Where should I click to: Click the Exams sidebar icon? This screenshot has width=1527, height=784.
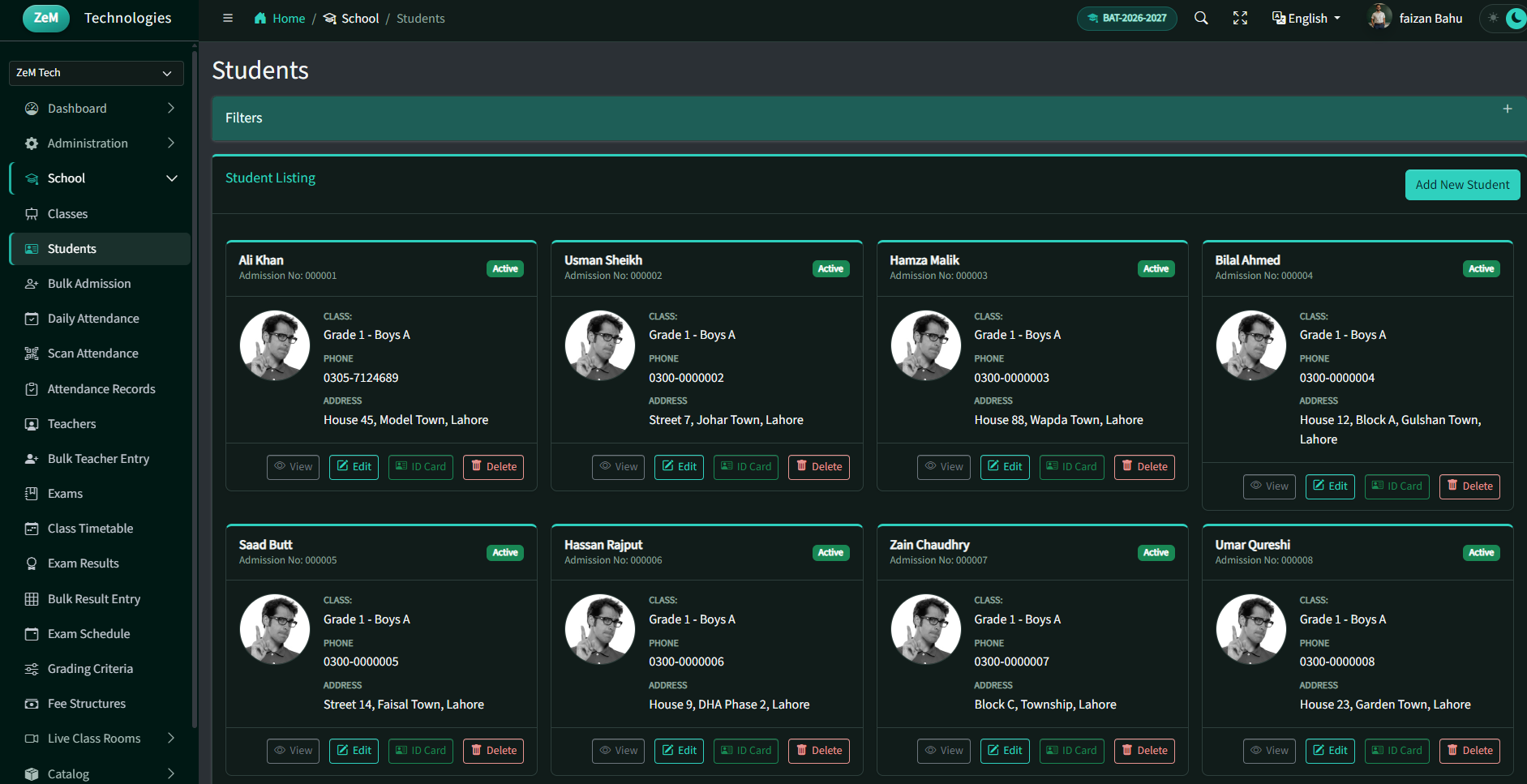coord(32,494)
